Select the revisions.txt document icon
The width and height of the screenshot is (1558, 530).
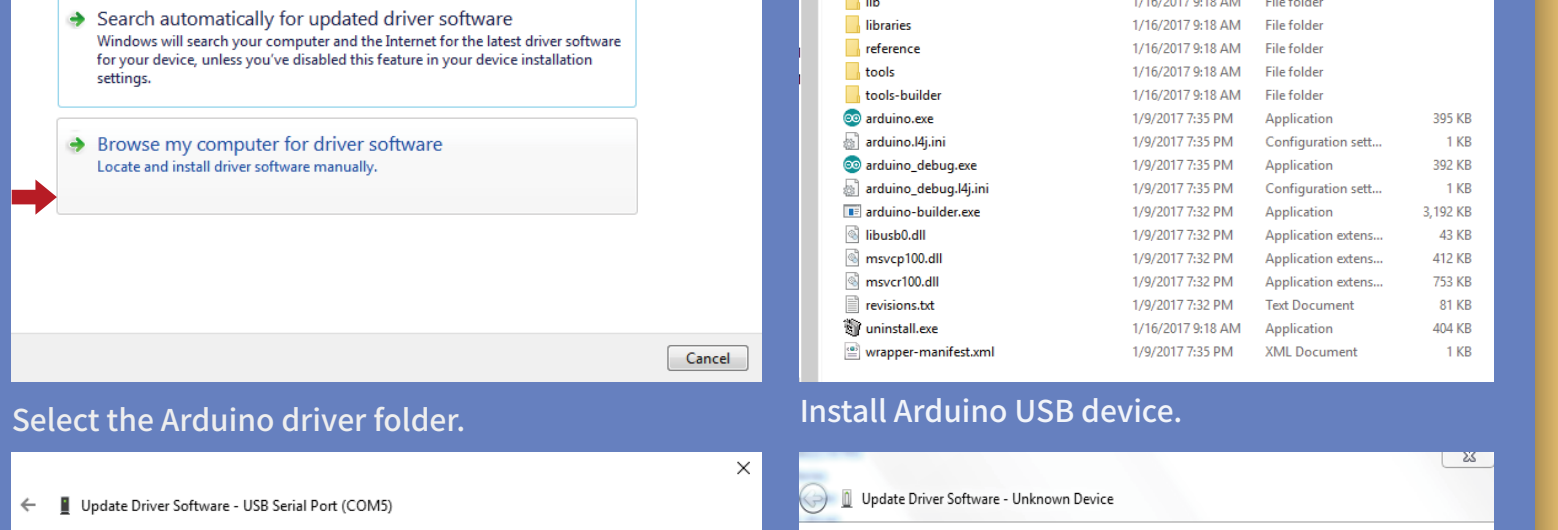852,305
